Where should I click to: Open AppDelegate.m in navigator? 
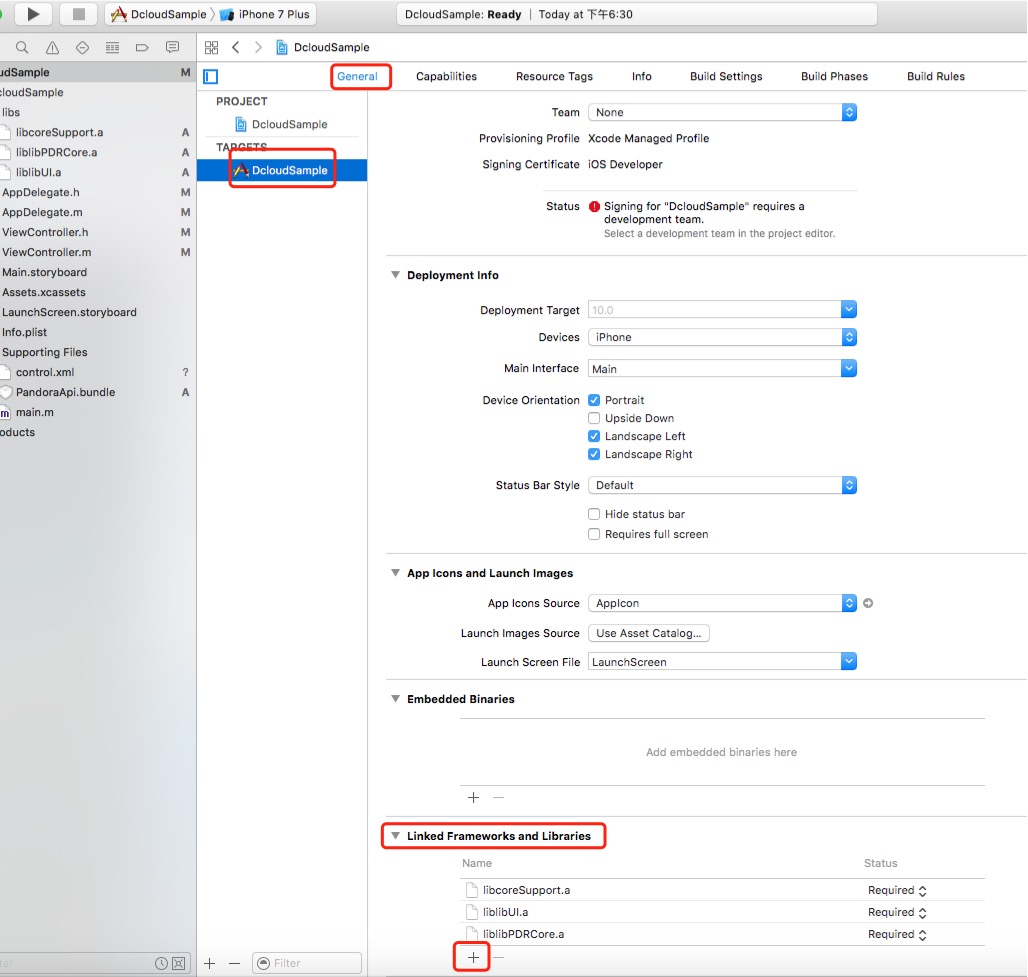click(x=43, y=212)
